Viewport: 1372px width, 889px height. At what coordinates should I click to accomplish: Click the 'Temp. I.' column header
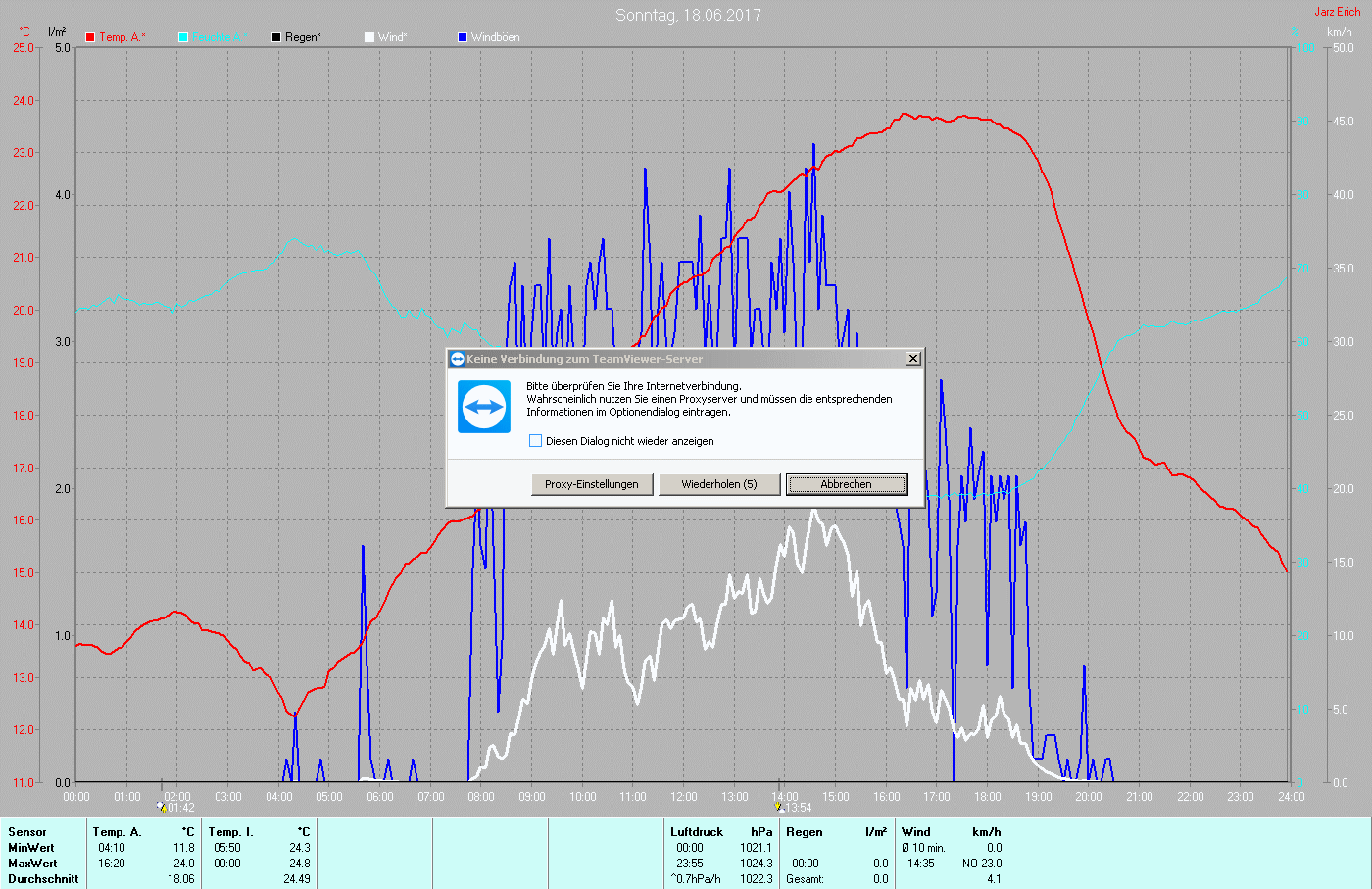pyautogui.click(x=231, y=832)
